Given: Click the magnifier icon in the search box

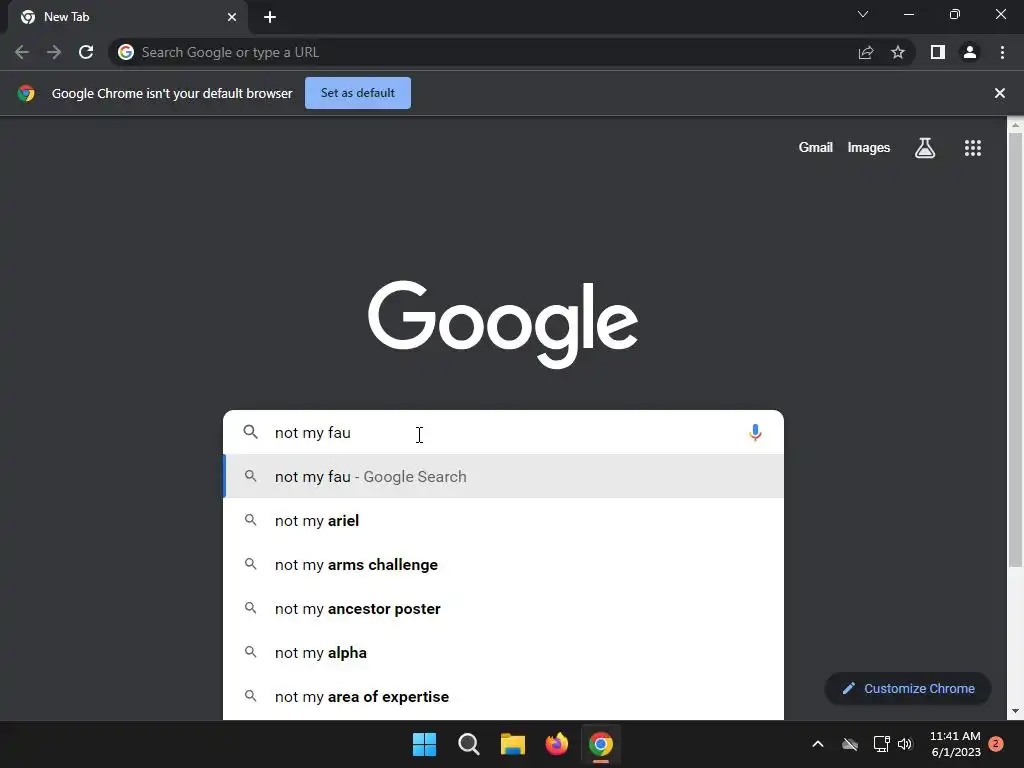Looking at the screenshot, I should click(x=250, y=432).
